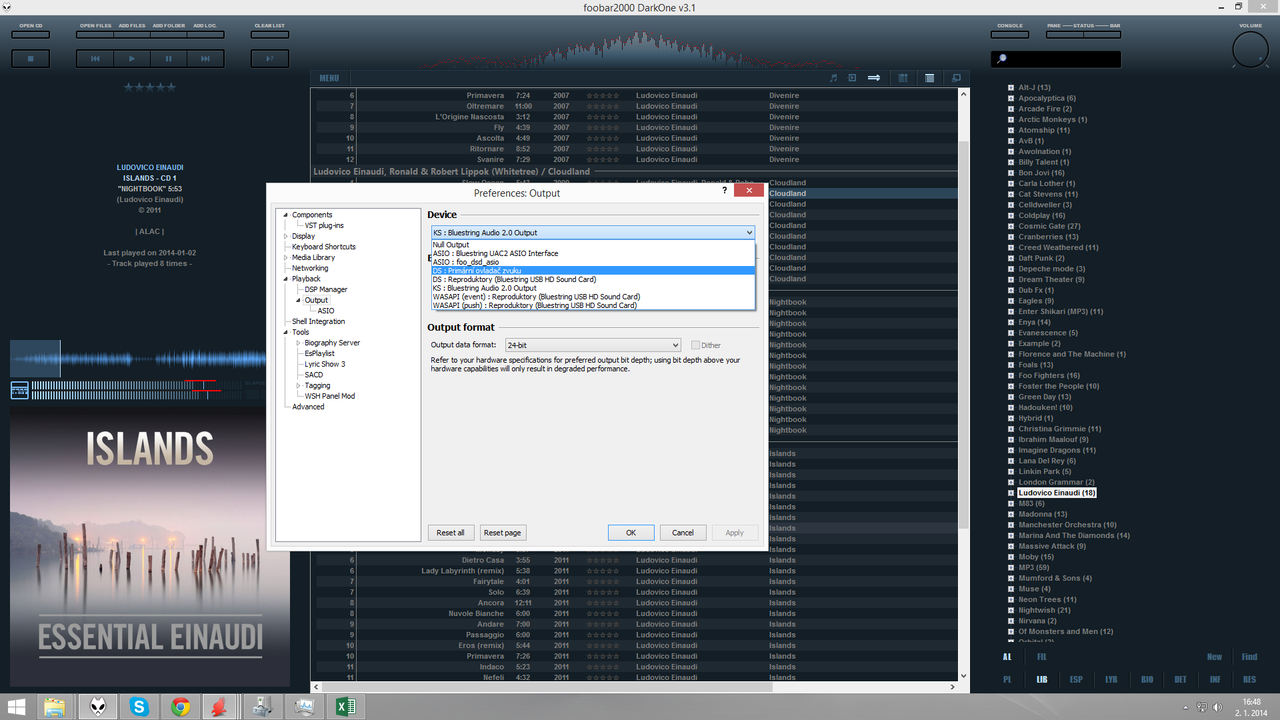Switch to the BIO panel tab
Image resolution: width=1280 pixels, height=720 pixels.
[x=1146, y=680]
